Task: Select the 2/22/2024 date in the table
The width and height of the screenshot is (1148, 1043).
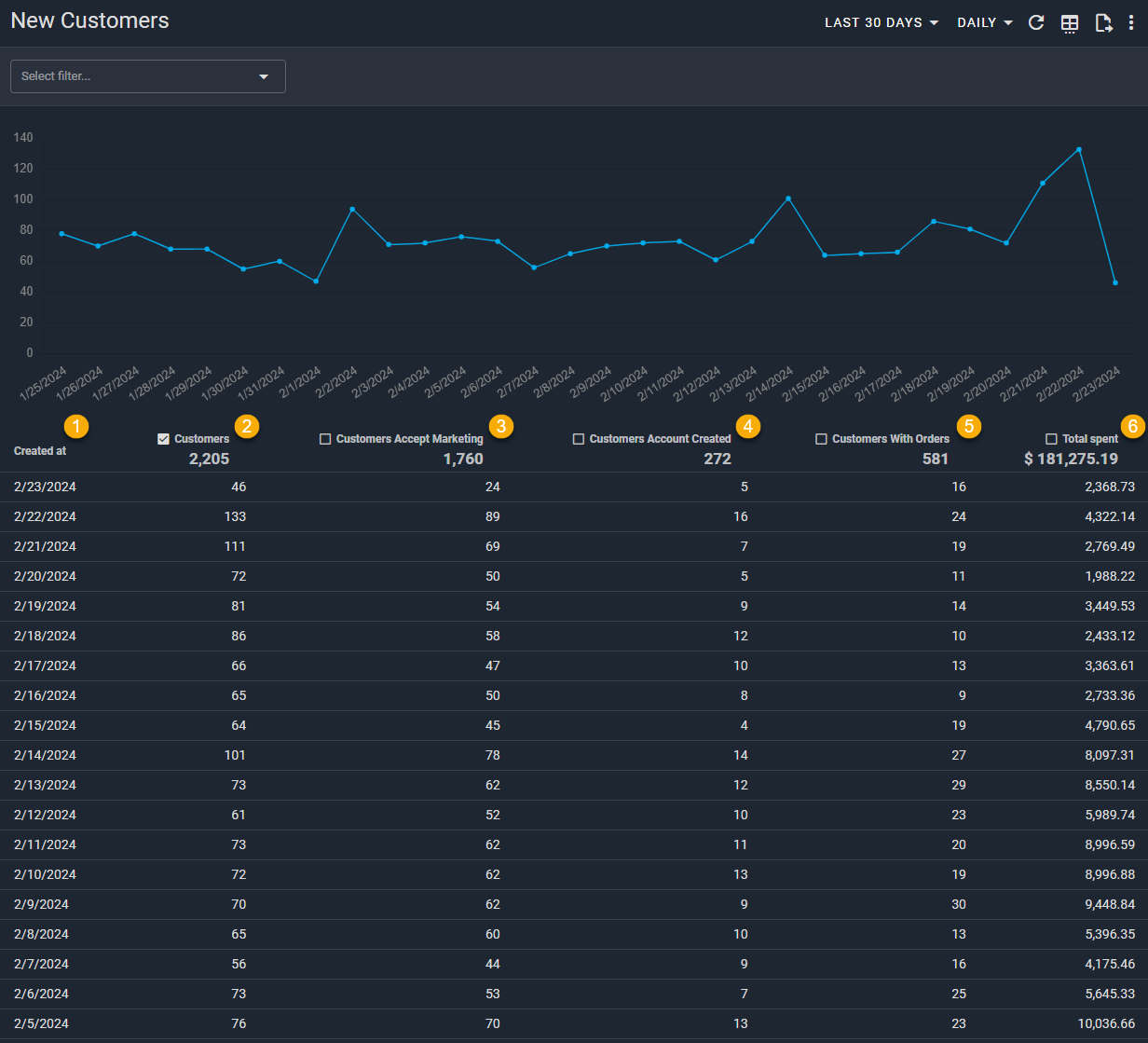Action: tap(45, 516)
